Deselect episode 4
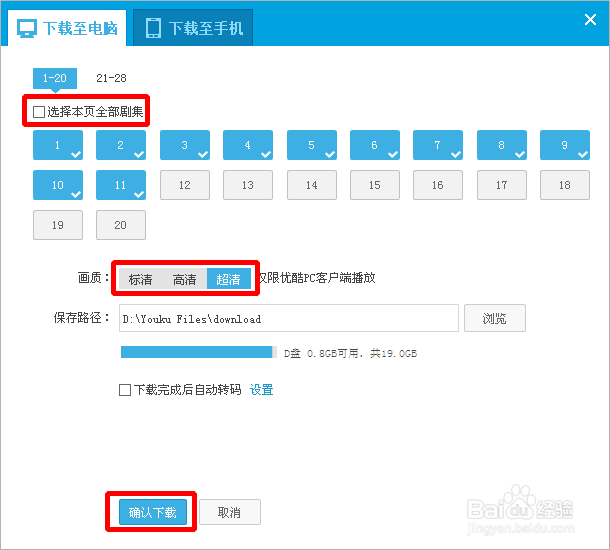610x550 pixels. pos(248,145)
